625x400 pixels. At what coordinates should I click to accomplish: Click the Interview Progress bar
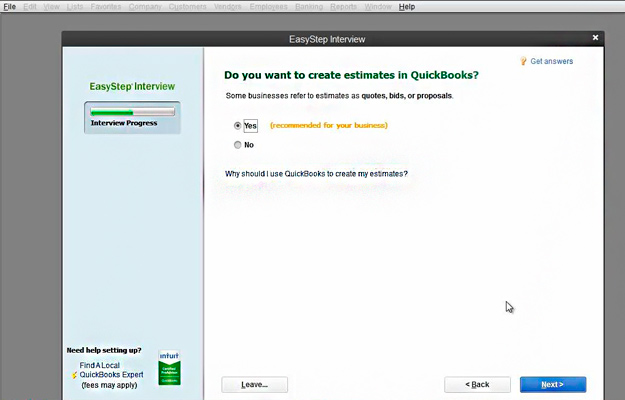(x=132, y=112)
